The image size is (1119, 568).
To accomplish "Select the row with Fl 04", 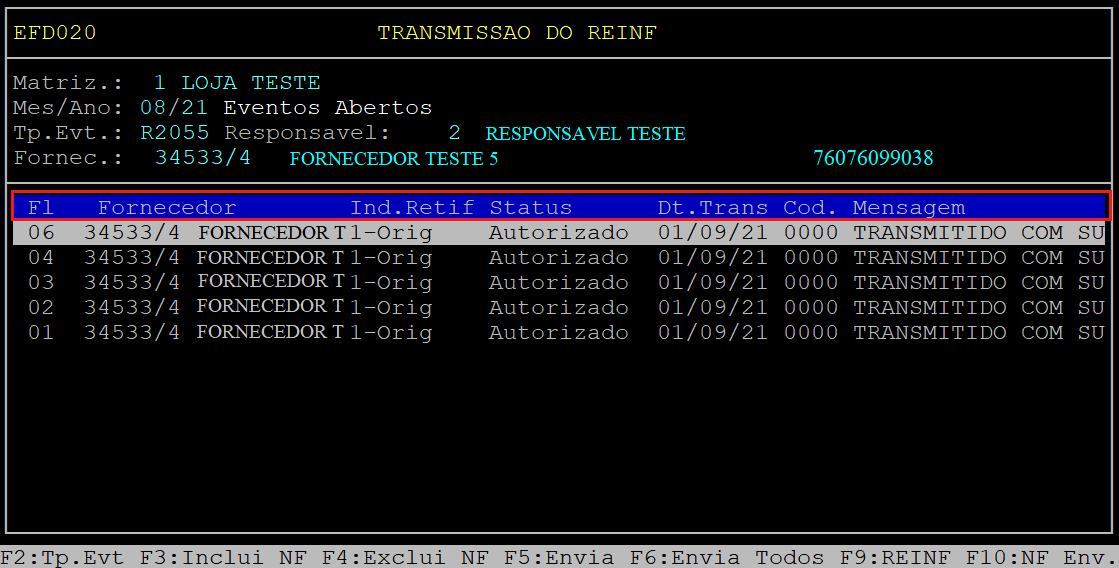I will tap(558, 258).
